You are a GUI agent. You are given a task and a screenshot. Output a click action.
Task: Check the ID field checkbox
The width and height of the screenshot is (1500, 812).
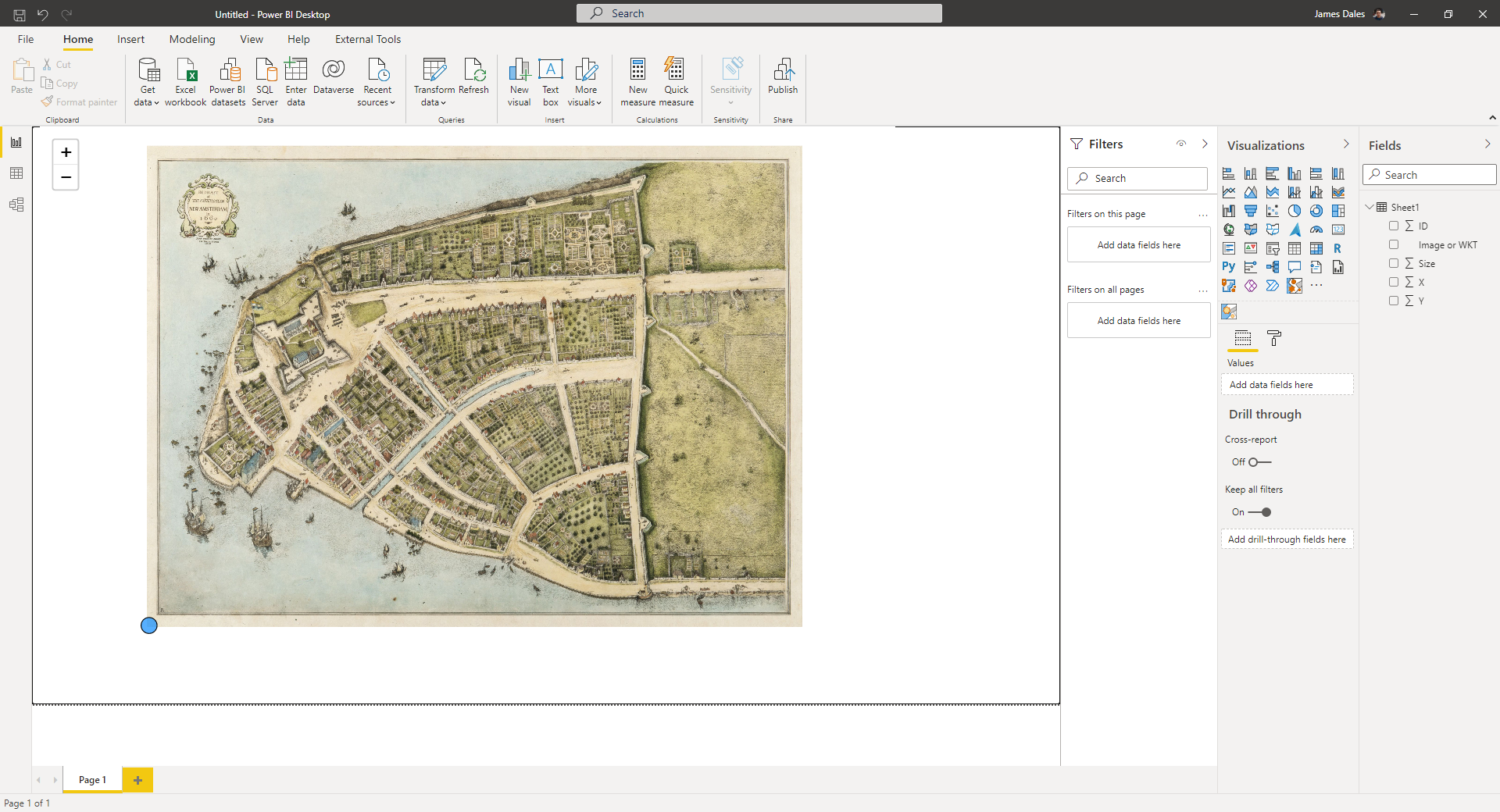1394,226
